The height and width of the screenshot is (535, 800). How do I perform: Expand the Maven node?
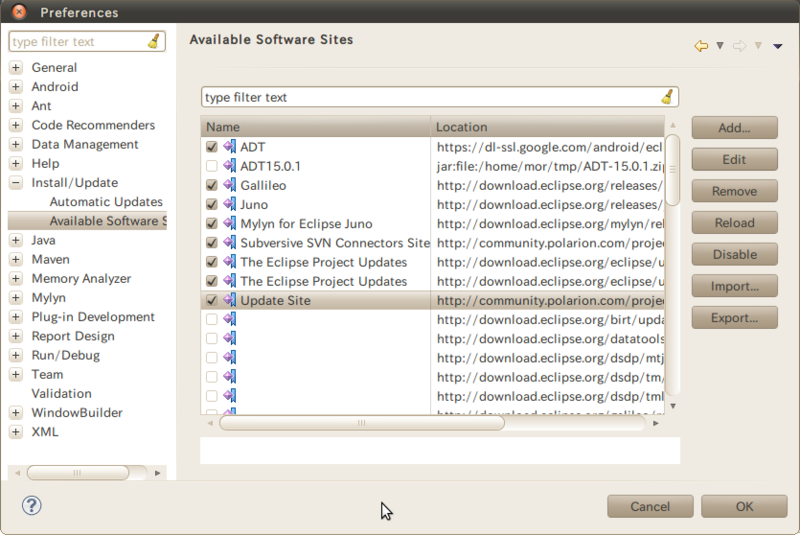point(16,259)
